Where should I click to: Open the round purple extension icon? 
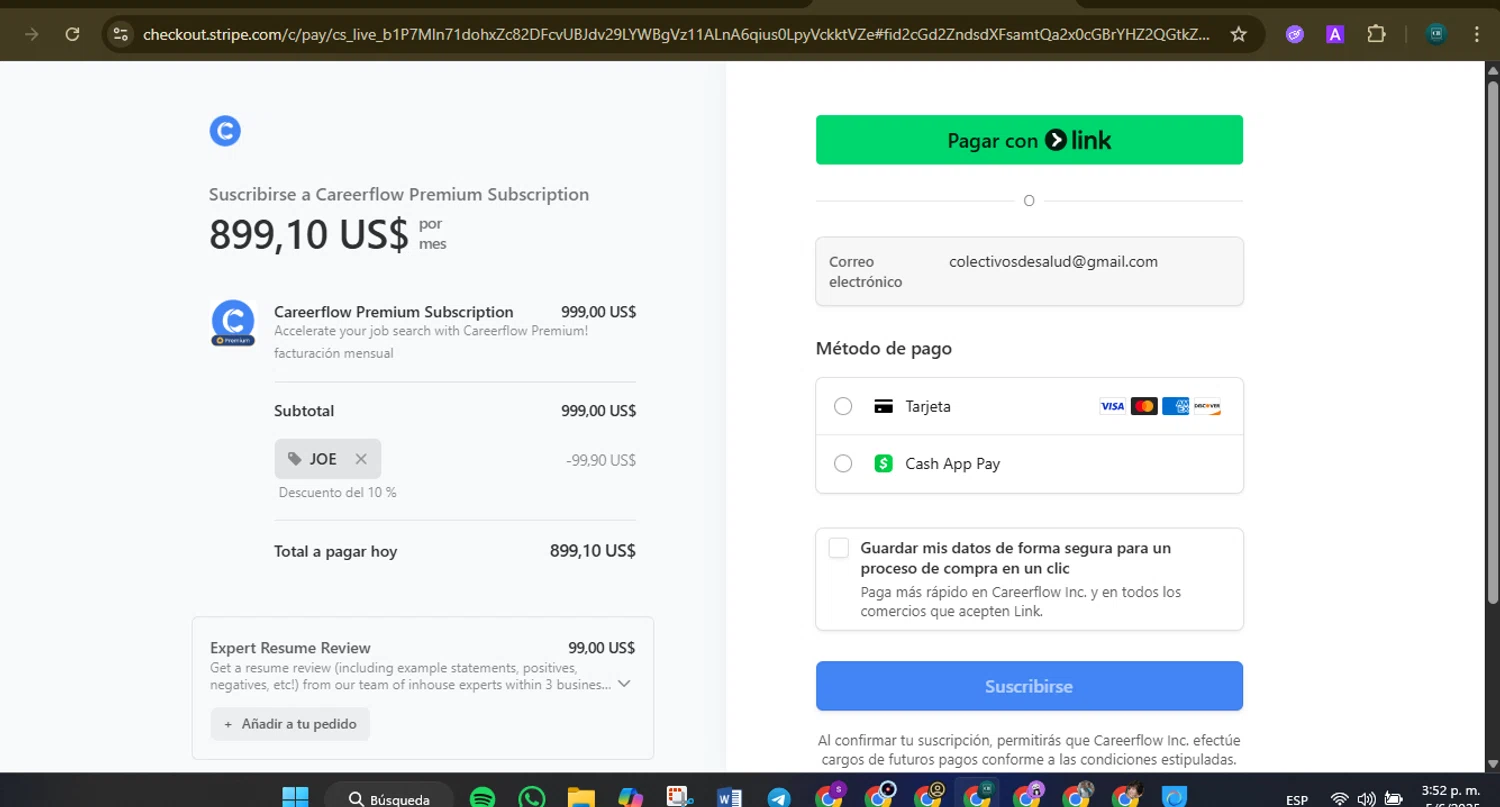tap(1295, 34)
